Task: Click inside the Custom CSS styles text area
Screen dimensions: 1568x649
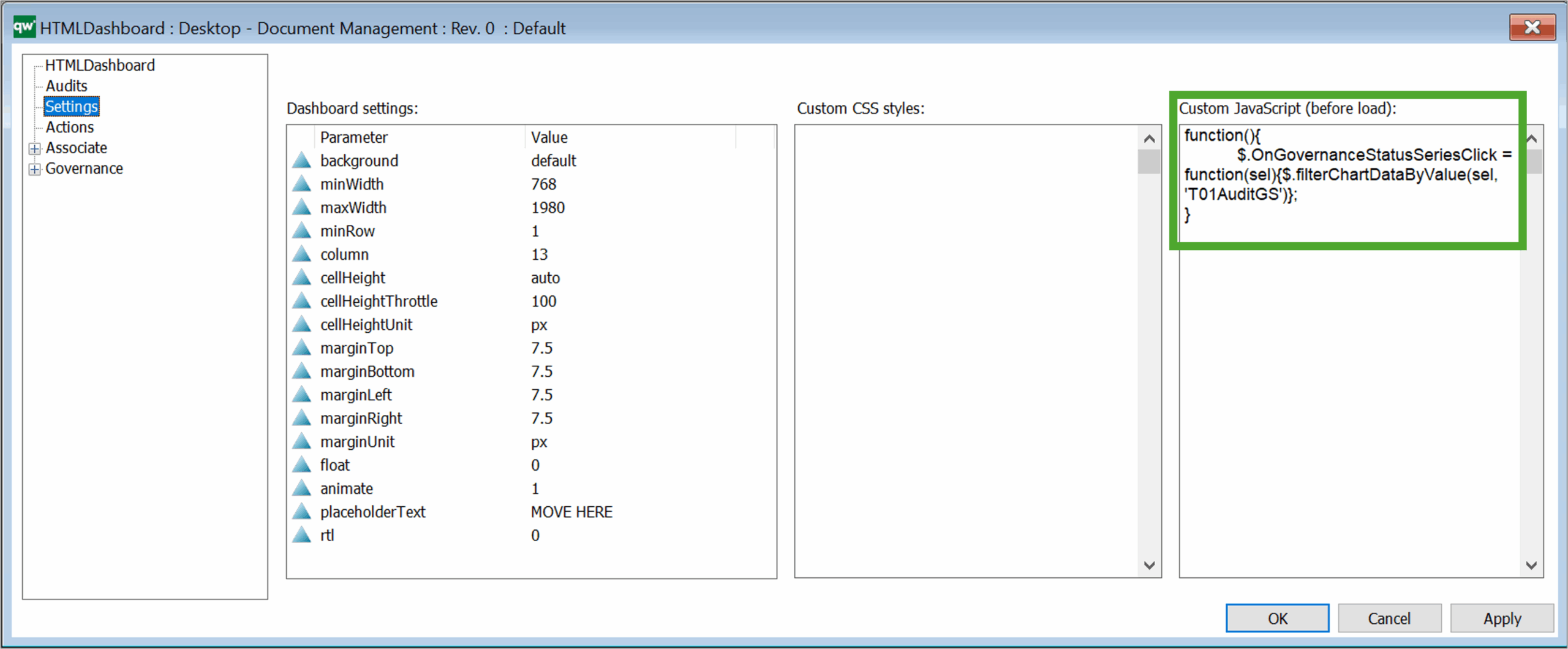Action: pyautogui.click(x=967, y=351)
